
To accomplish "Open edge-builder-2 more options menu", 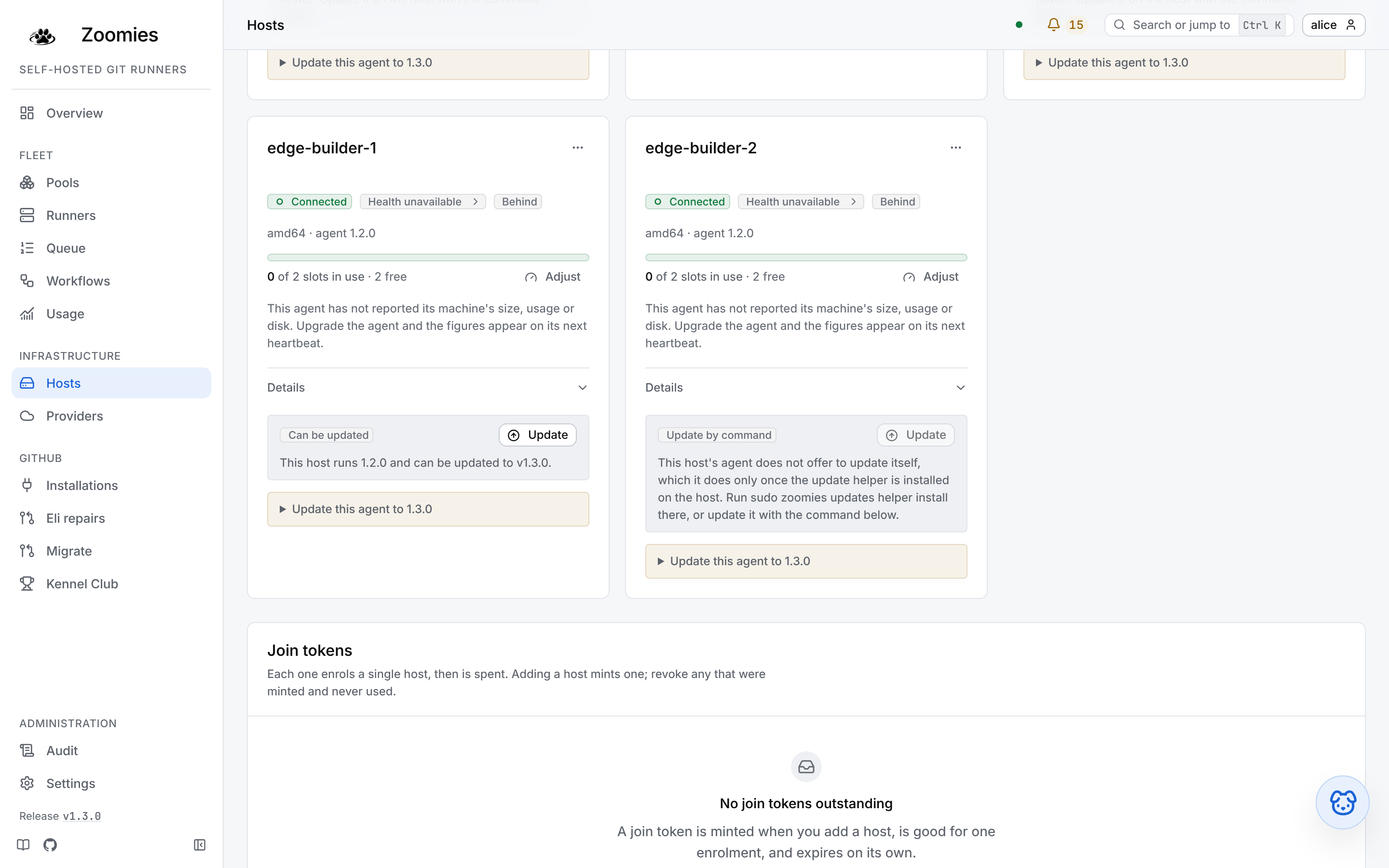I will 955,148.
